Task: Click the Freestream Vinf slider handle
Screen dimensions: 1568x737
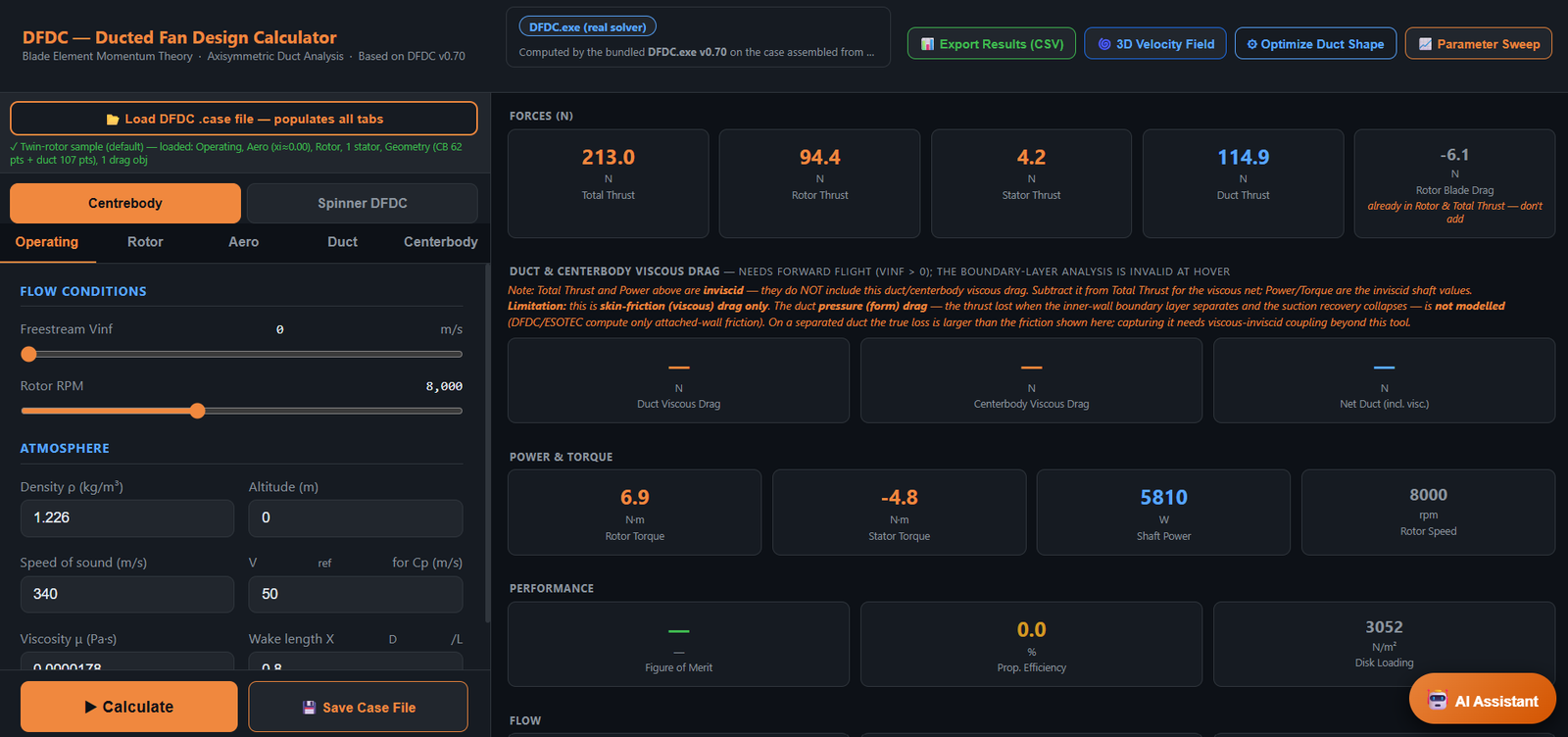Action: pos(28,354)
